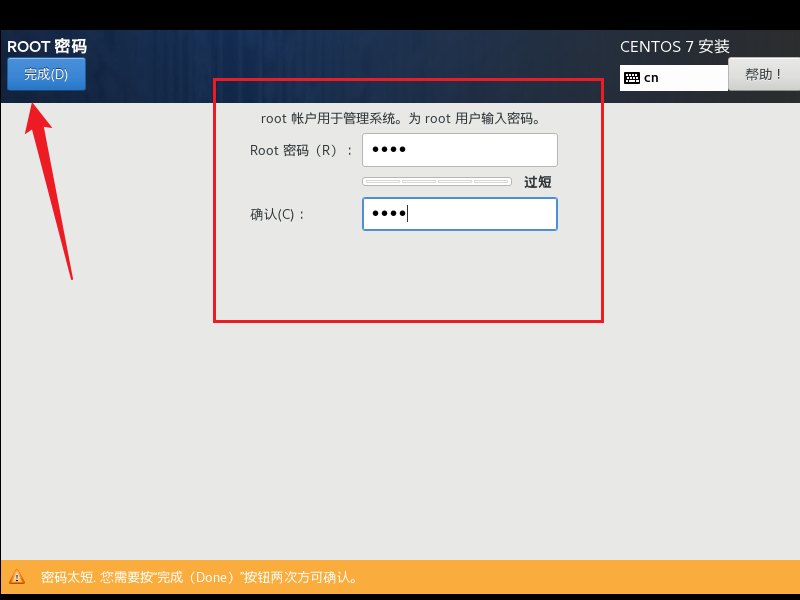800x600 pixels.
Task: Click the CENTOS 7 安装 heading
Action: 674,46
